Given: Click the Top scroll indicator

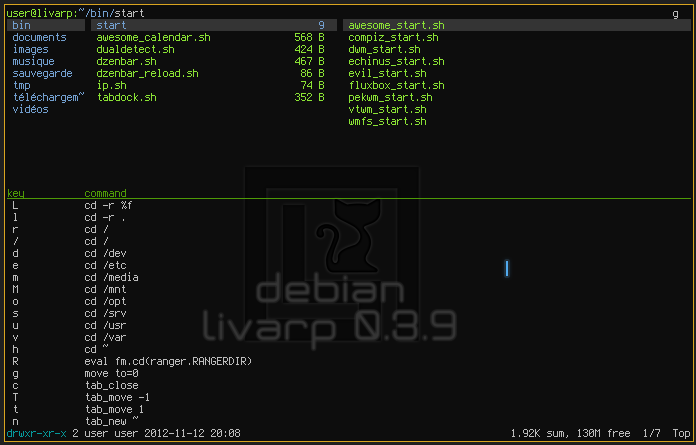Looking at the screenshot, I should (x=681, y=433).
